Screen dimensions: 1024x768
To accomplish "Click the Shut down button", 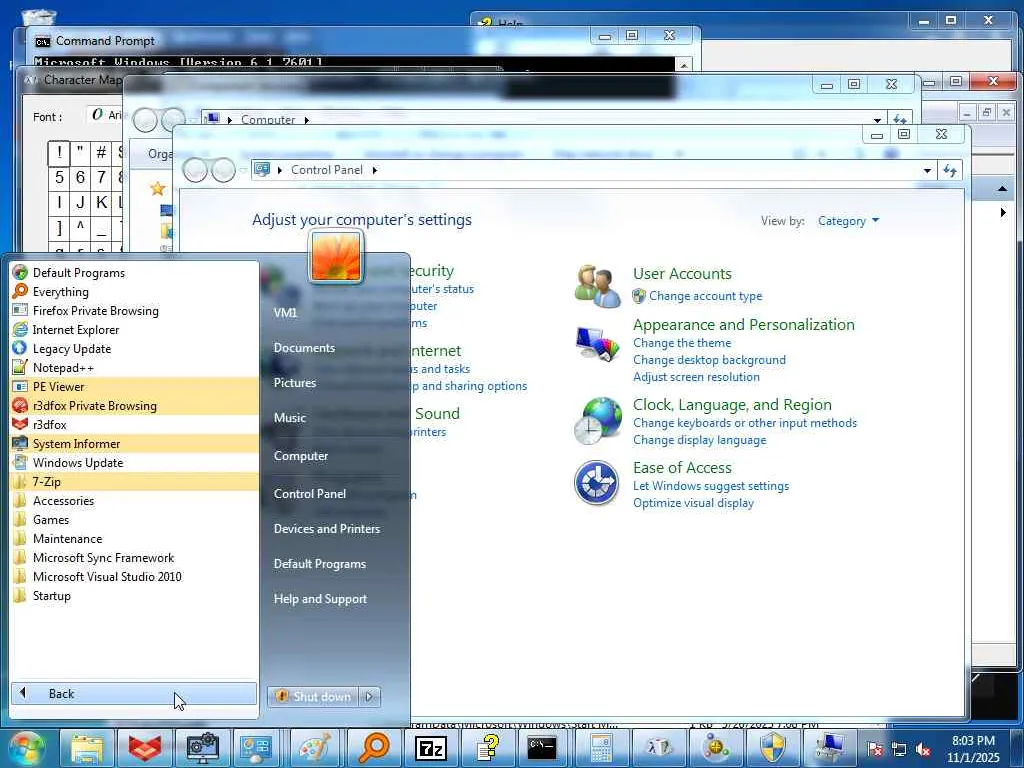I will click(314, 697).
